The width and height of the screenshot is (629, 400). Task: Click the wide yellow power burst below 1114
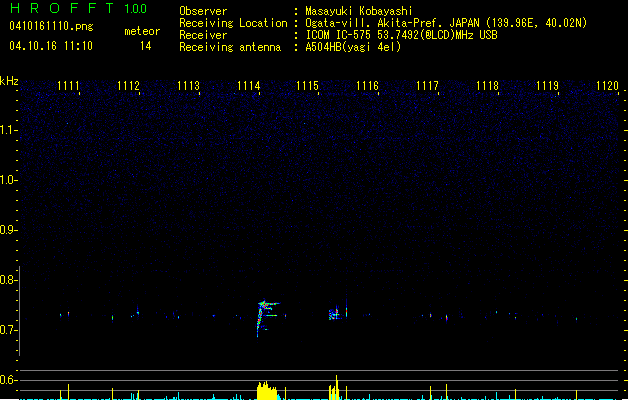point(268,391)
